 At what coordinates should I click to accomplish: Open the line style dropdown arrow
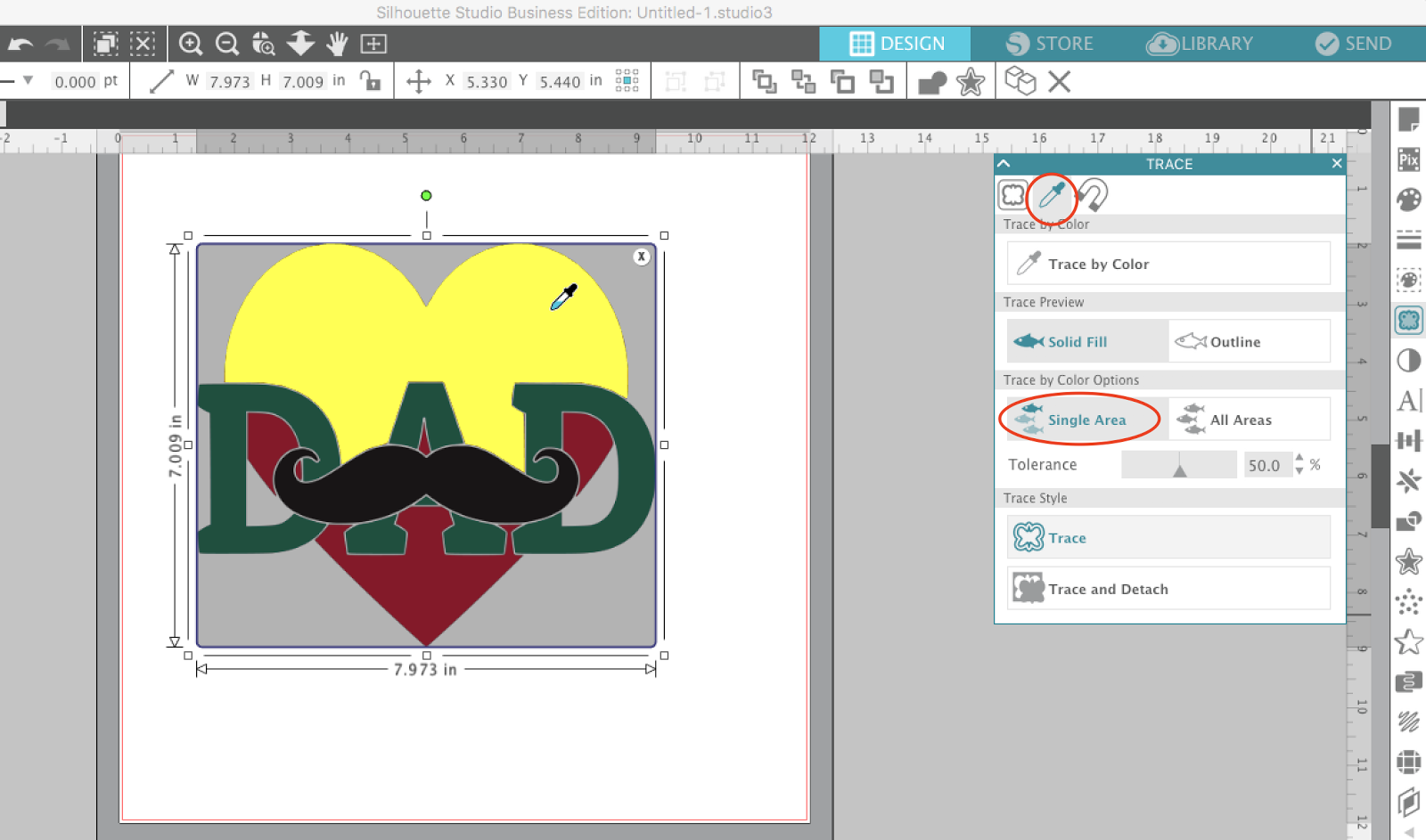tap(29, 81)
